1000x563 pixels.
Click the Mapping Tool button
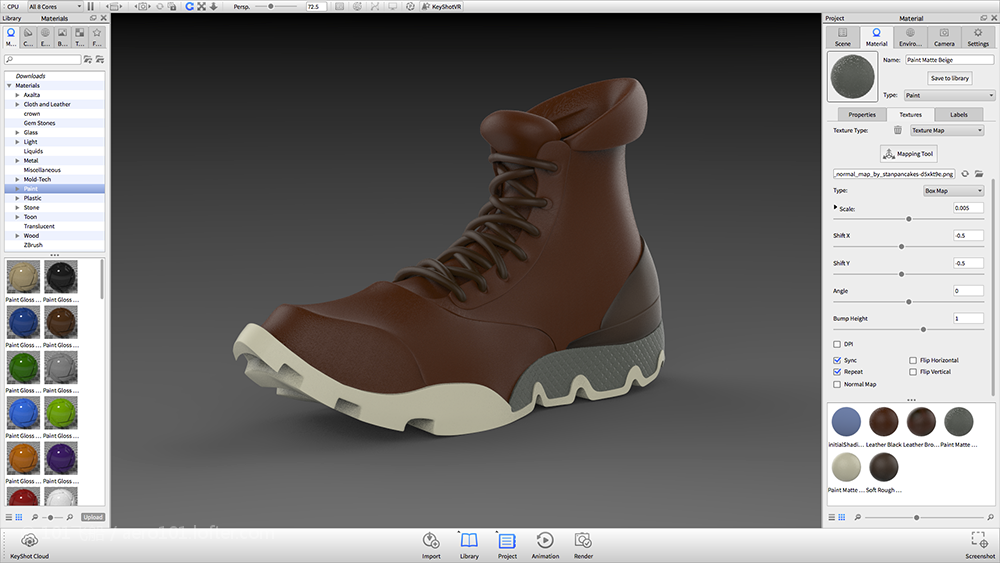point(908,154)
